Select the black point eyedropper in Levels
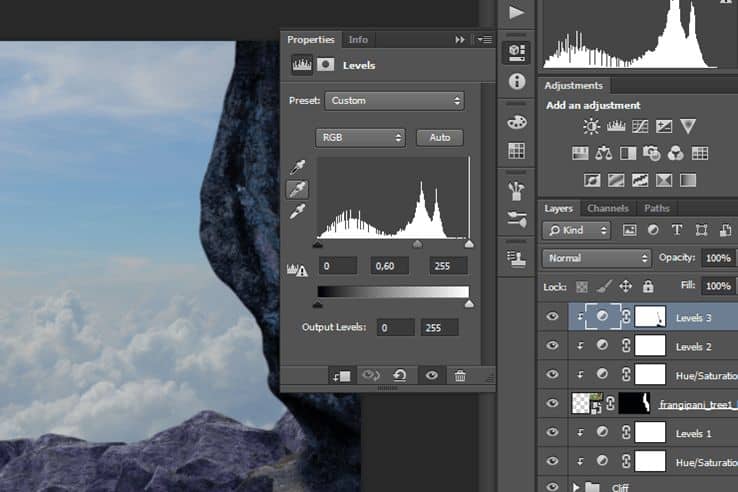The width and height of the screenshot is (738, 492). (x=297, y=167)
